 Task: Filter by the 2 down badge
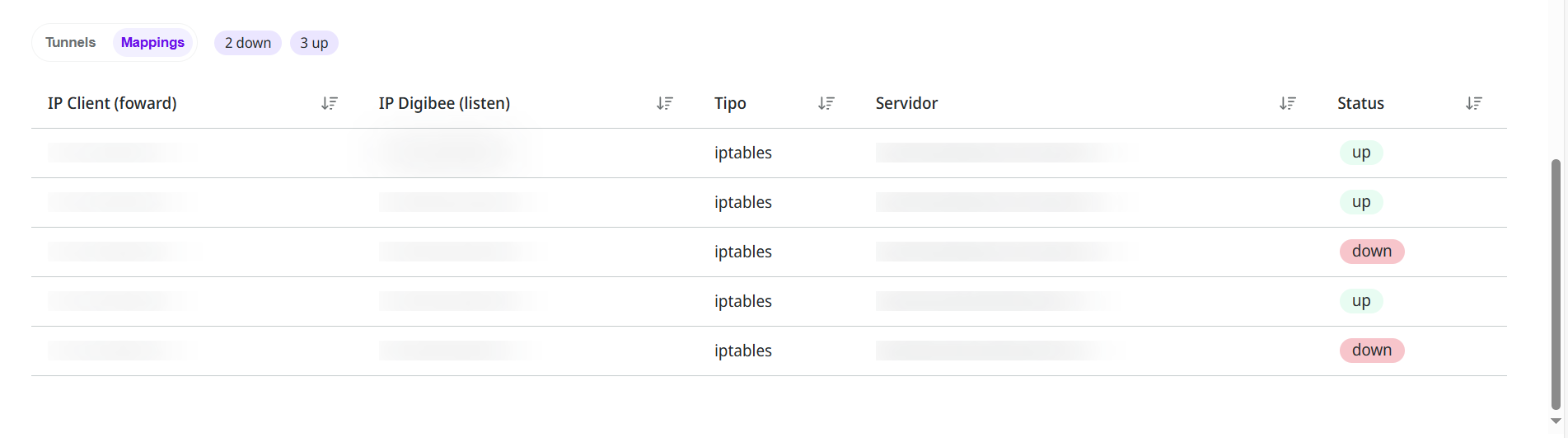pos(248,43)
